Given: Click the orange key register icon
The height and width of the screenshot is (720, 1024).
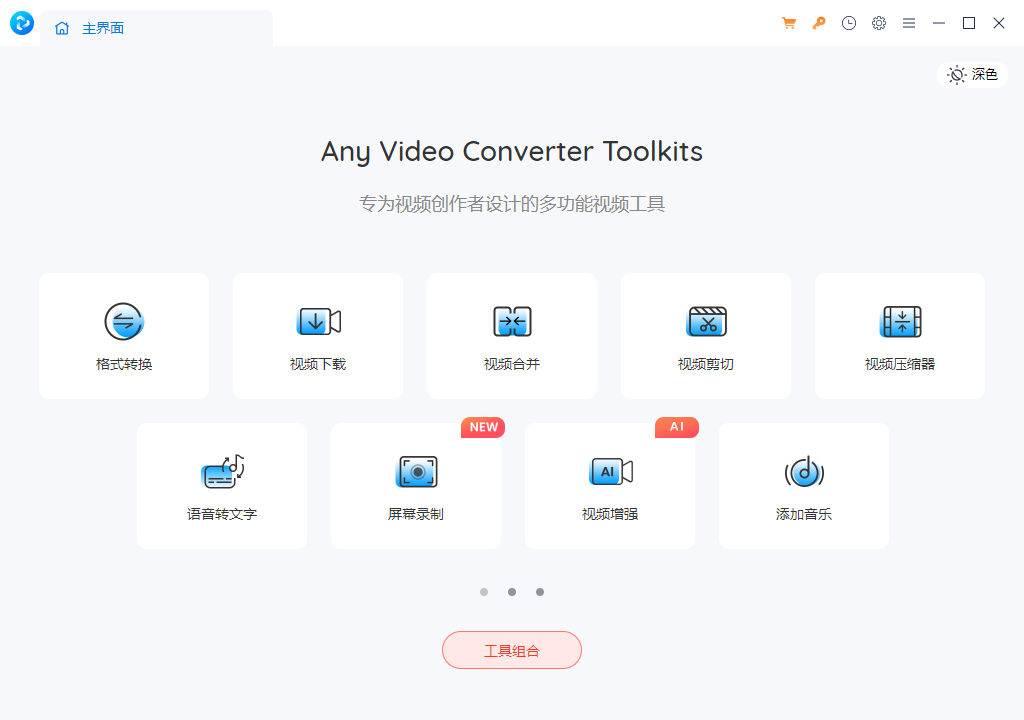Looking at the screenshot, I should click(x=819, y=24).
